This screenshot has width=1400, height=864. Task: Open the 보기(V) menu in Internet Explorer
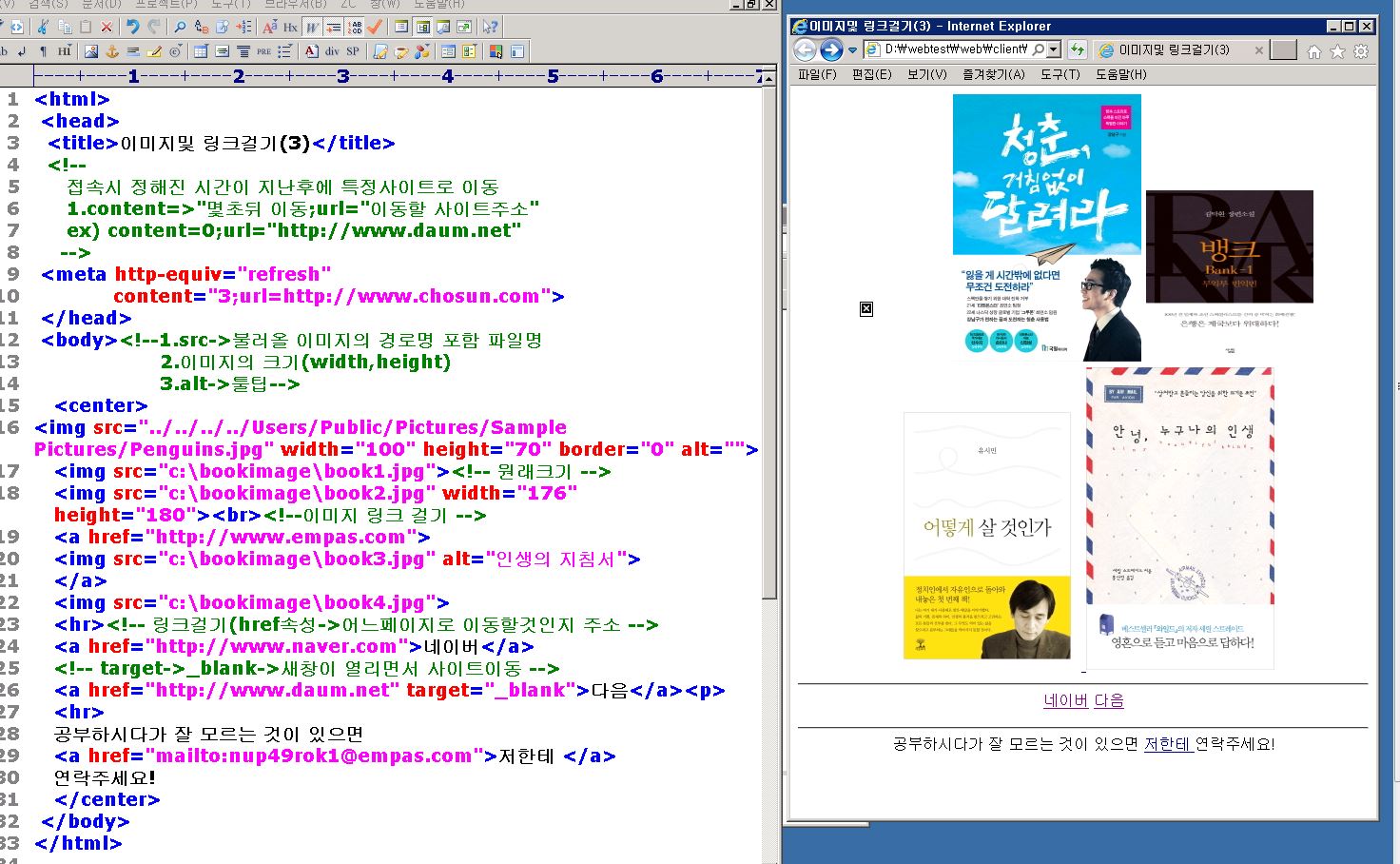click(x=926, y=74)
